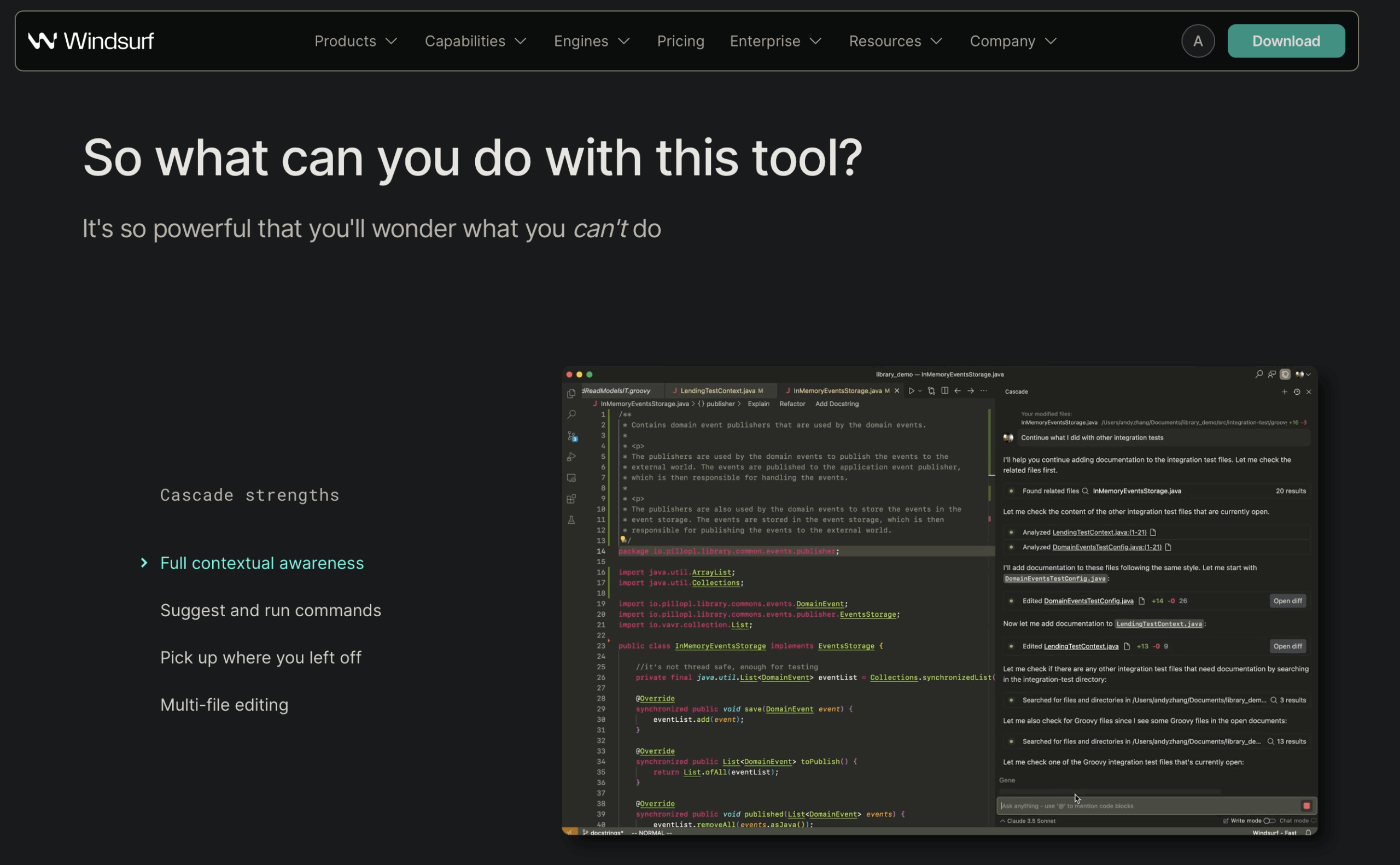1400x865 pixels.
Task: Open the more actions ellipsis in editor toolbar
Action: point(983,391)
